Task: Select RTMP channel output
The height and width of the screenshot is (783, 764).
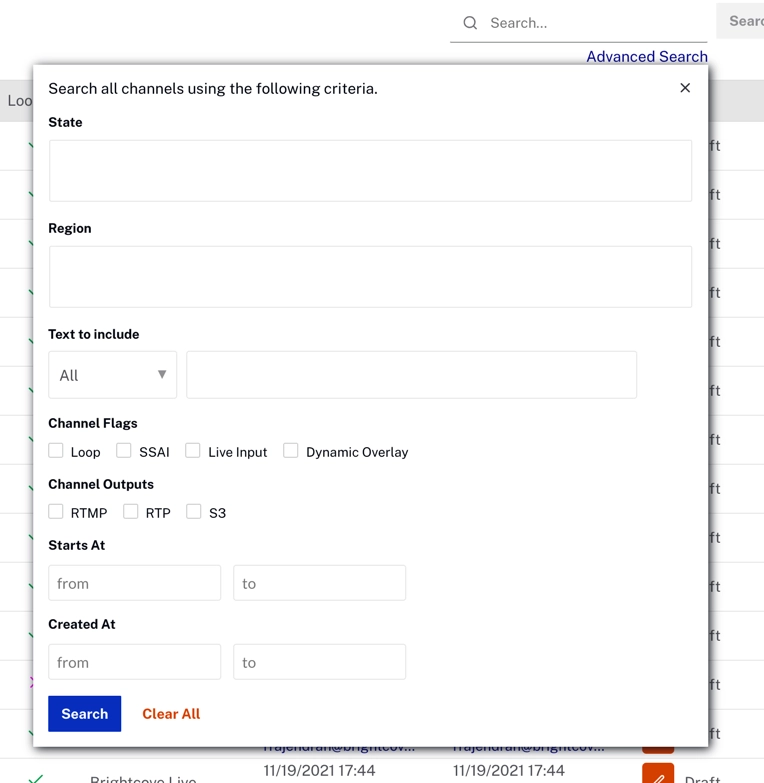Action: point(56,512)
